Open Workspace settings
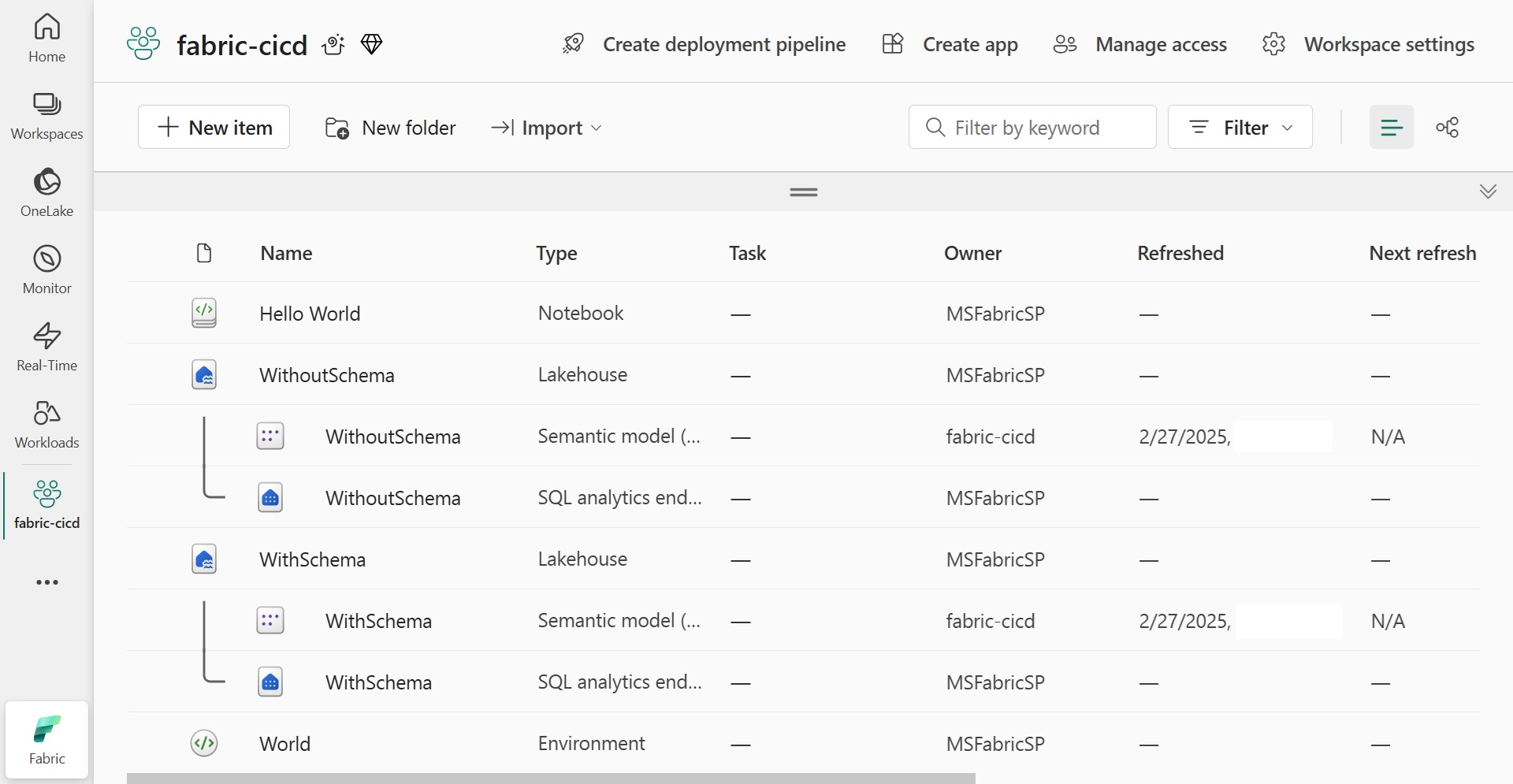The width and height of the screenshot is (1513, 784). (x=1368, y=44)
